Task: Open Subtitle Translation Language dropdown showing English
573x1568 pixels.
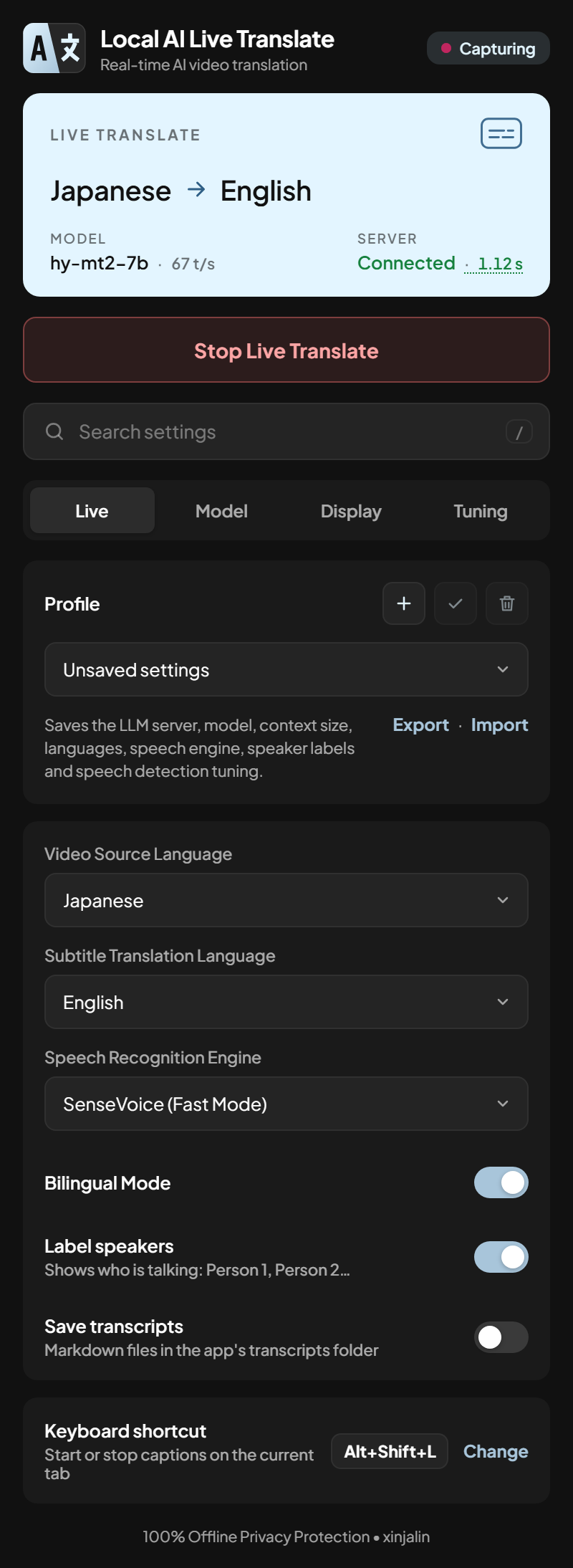Action: click(286, 1002)
